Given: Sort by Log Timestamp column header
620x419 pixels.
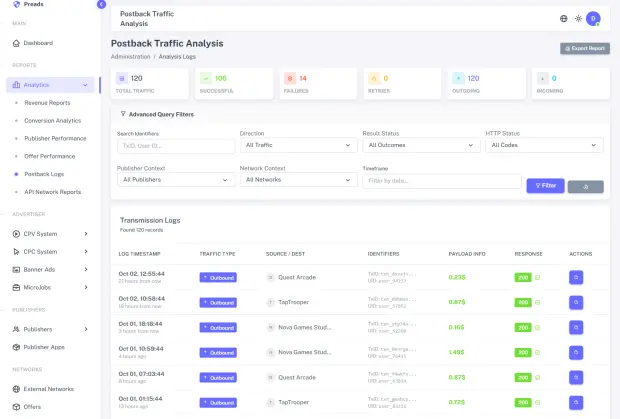Looking at the screenshot, I should (140, 254).
